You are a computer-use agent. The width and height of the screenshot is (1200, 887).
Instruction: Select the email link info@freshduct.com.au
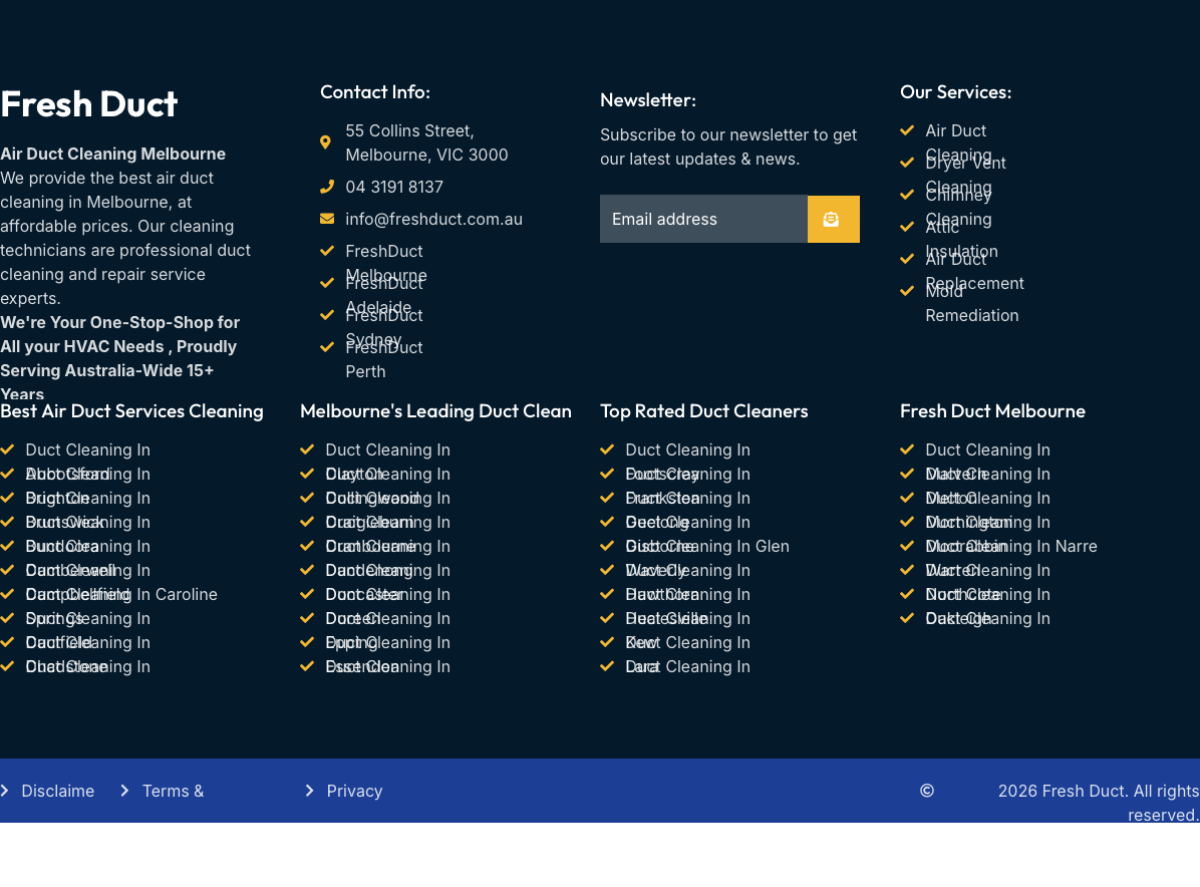coord(434,219)
